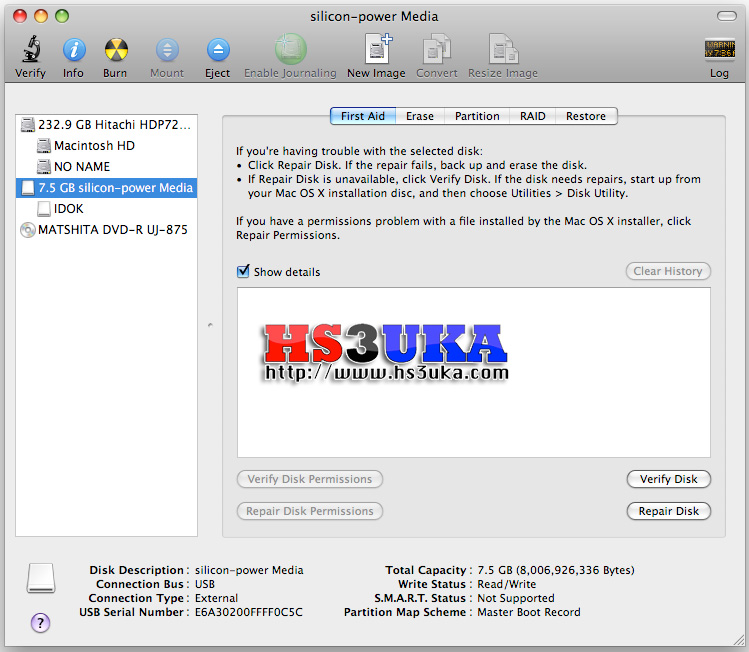Screen dimensions: 749x652
Task: Click the USB Serial Number value E6A30200FFFF0C5C
Action: (249, 612)
